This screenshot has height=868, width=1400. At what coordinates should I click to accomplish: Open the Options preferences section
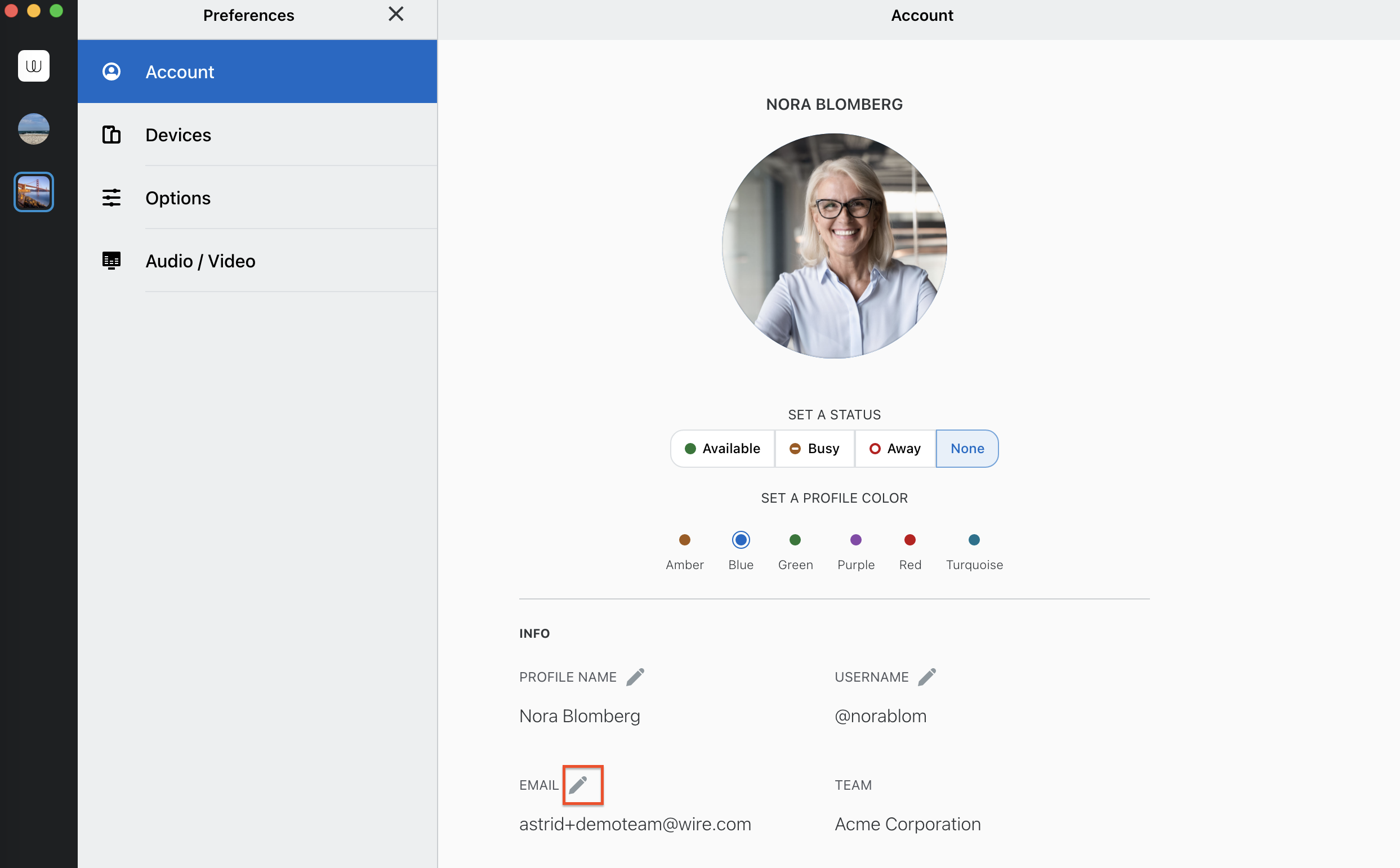(x=257, y=198)
